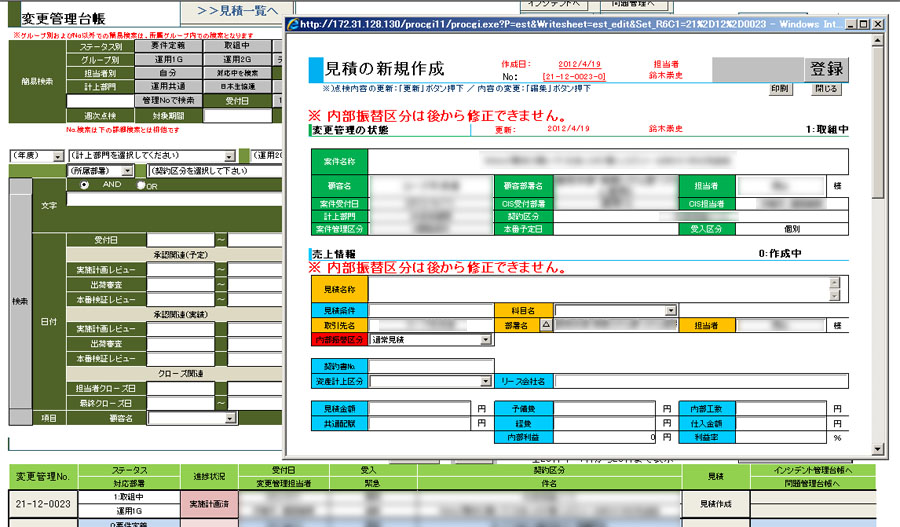Click the 印刷 button
This screenshot has width=900, height=527.
tap(779, 89)
